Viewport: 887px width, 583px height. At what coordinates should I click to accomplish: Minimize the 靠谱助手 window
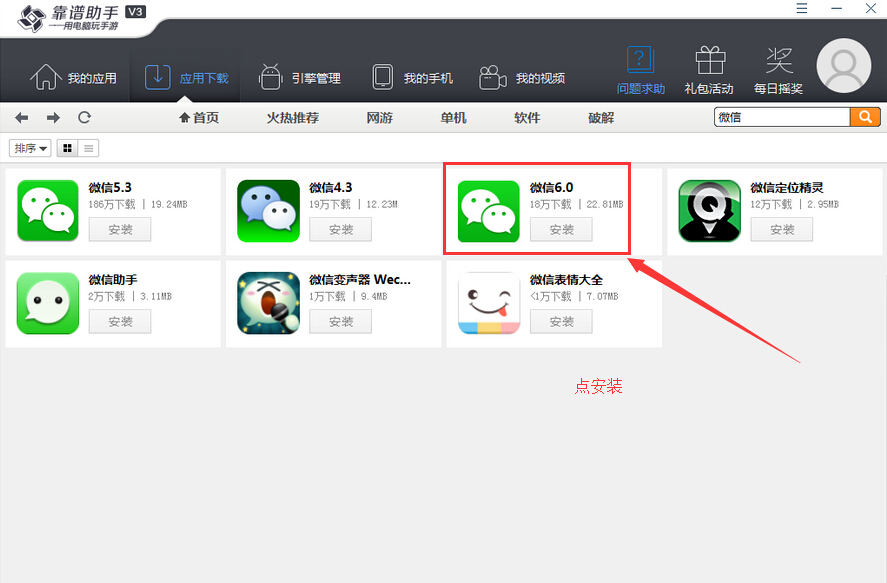[x=837, y=8]
